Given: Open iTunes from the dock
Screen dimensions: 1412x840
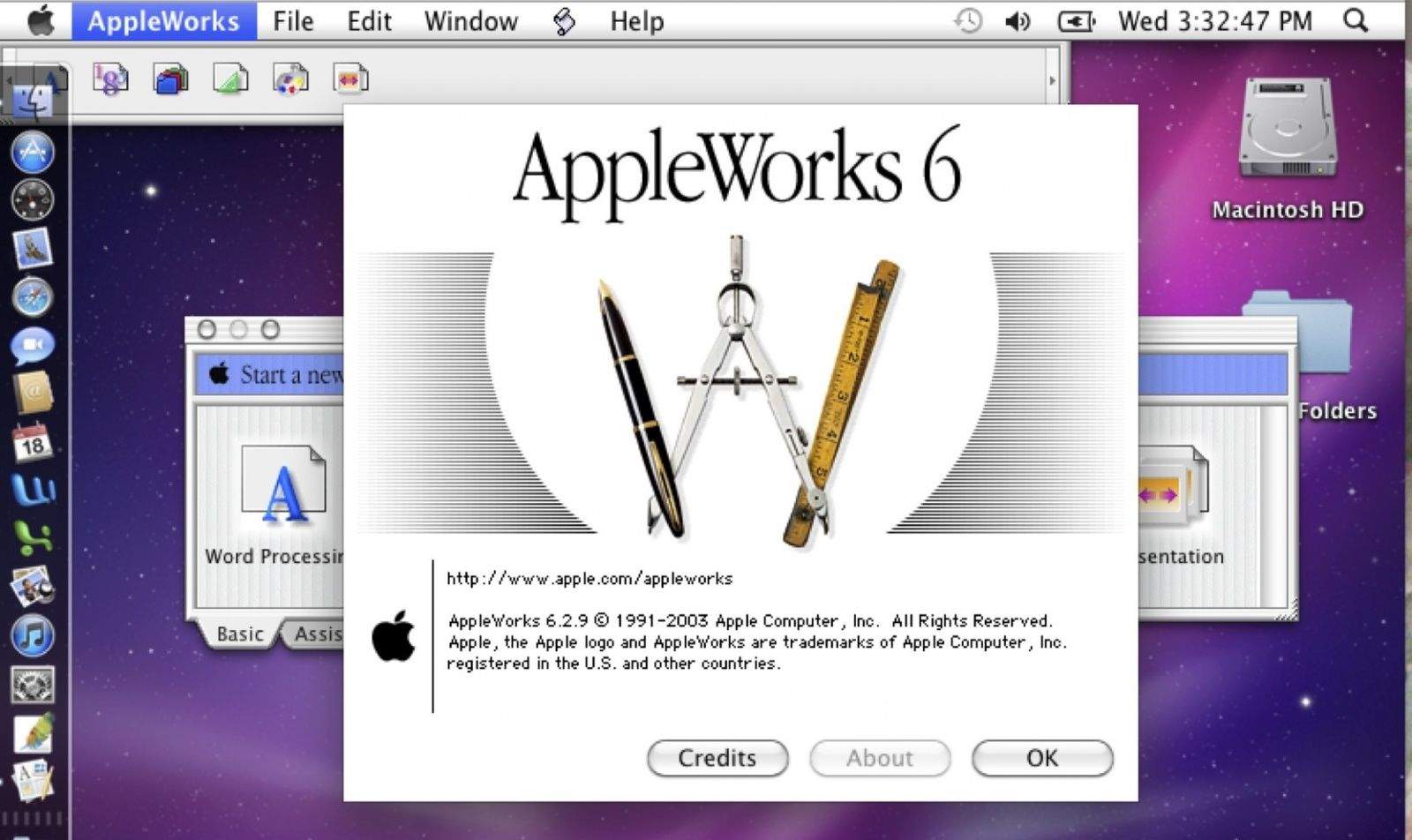Looking at the screenshot, I should click(33, 635).
